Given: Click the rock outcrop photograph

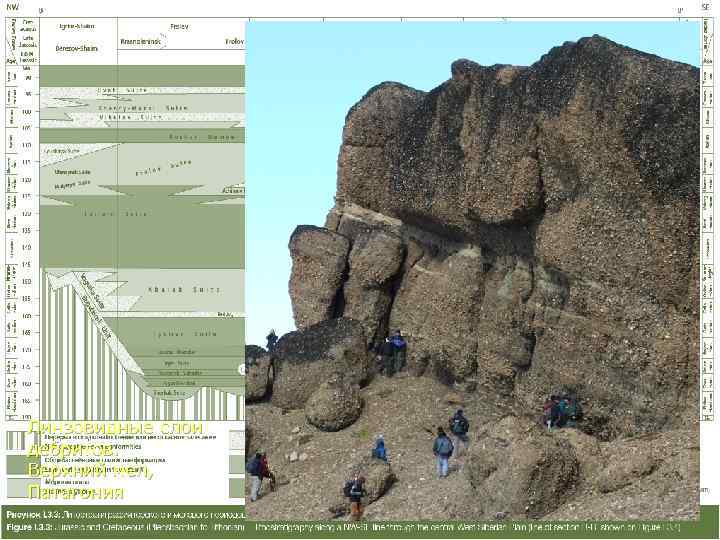Looking at the screenshot, I should 472,270.
